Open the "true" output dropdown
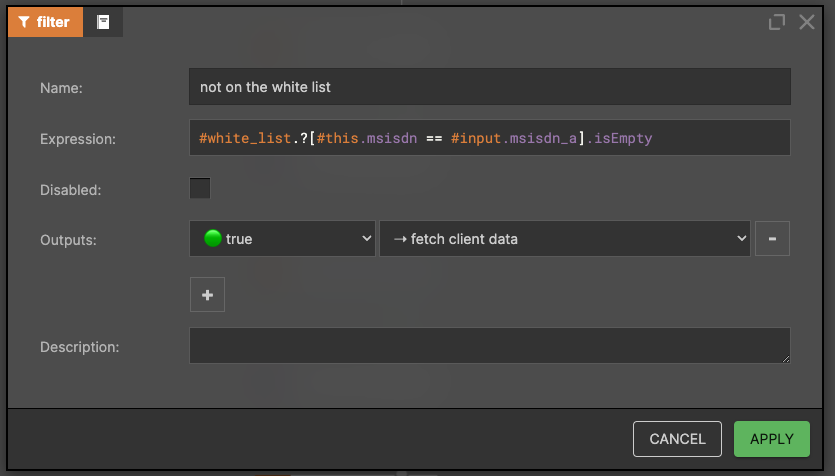This screenshot has height=476, width=835. click(282, 239)
